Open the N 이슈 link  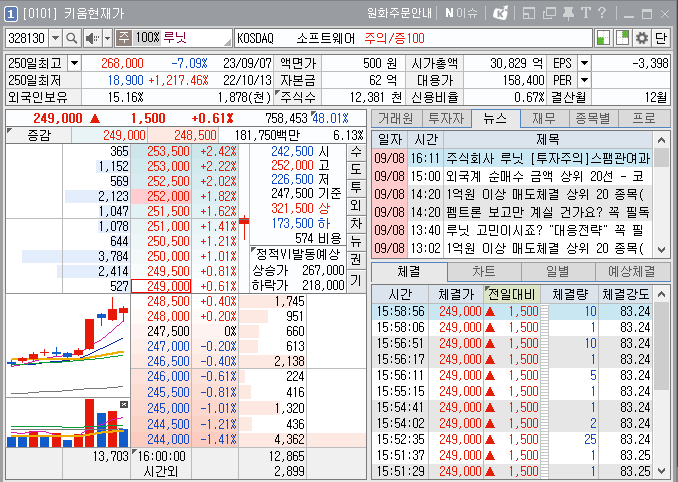coord(461,13)
